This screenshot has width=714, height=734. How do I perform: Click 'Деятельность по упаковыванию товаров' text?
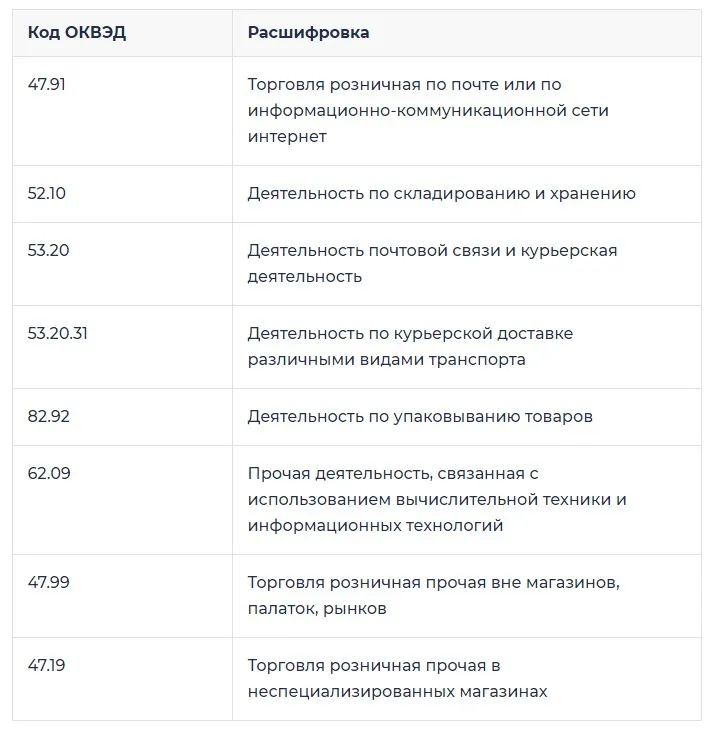[x=420, y=417]
